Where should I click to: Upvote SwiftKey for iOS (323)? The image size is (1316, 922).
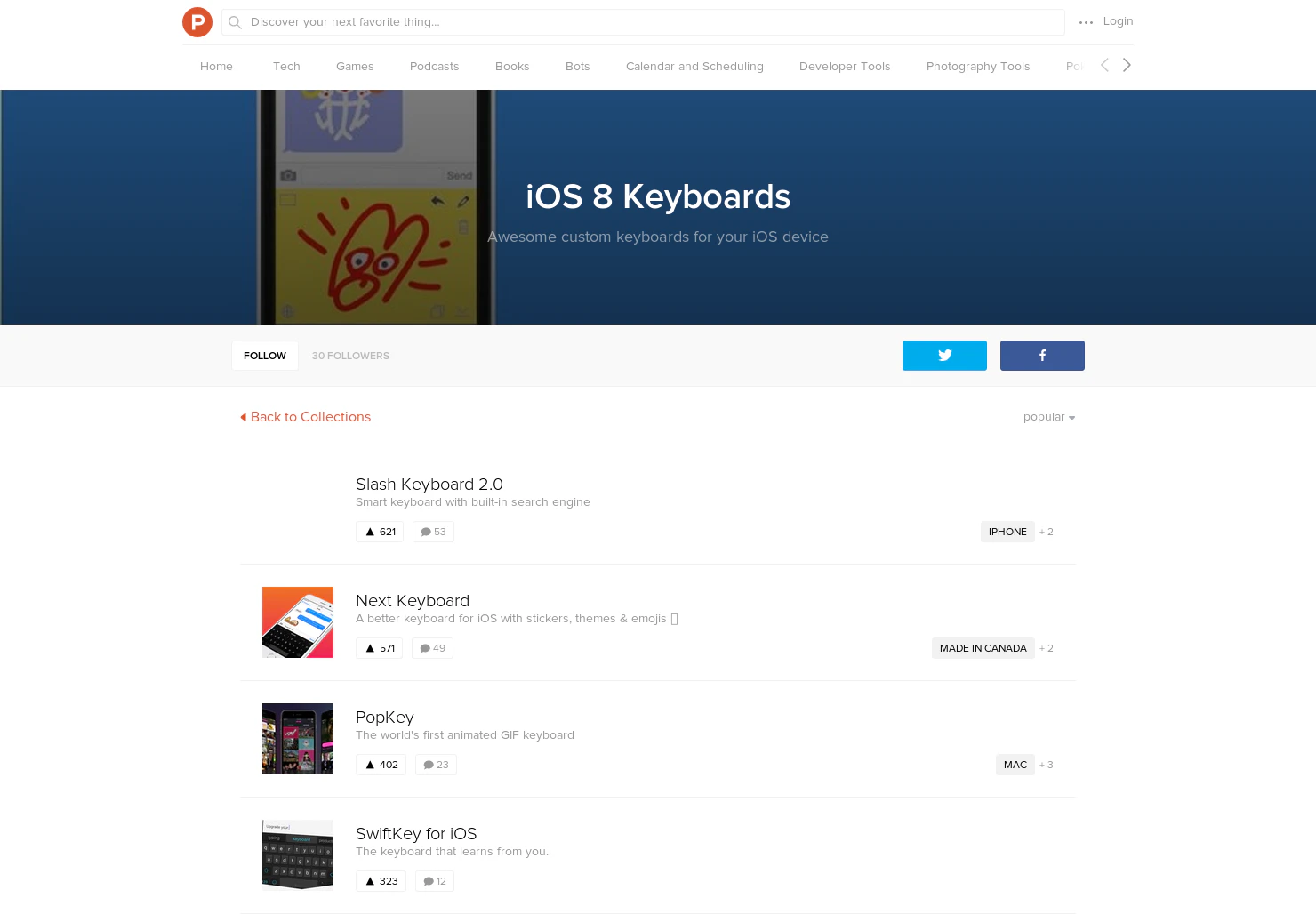[381, 881]
